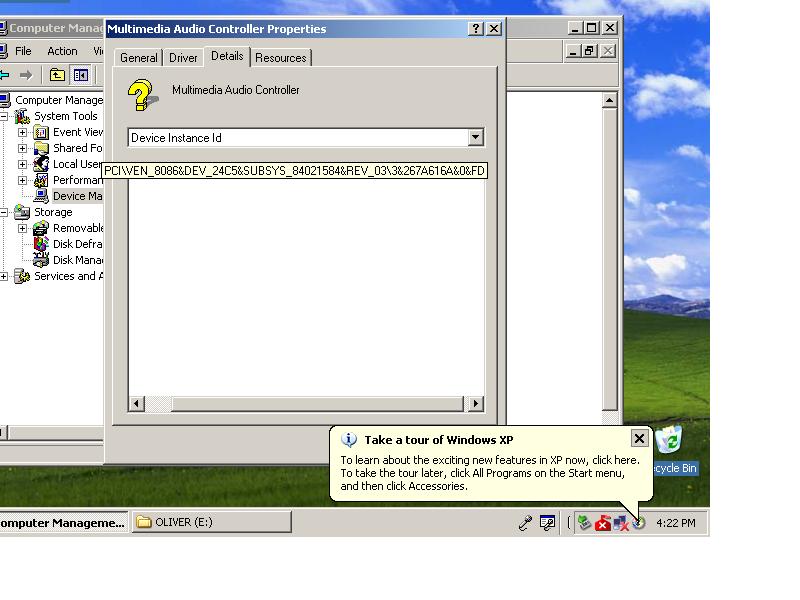Expand the Shared Folders node
This screenshot has width=800, height=600.
(x=22, y=148)
